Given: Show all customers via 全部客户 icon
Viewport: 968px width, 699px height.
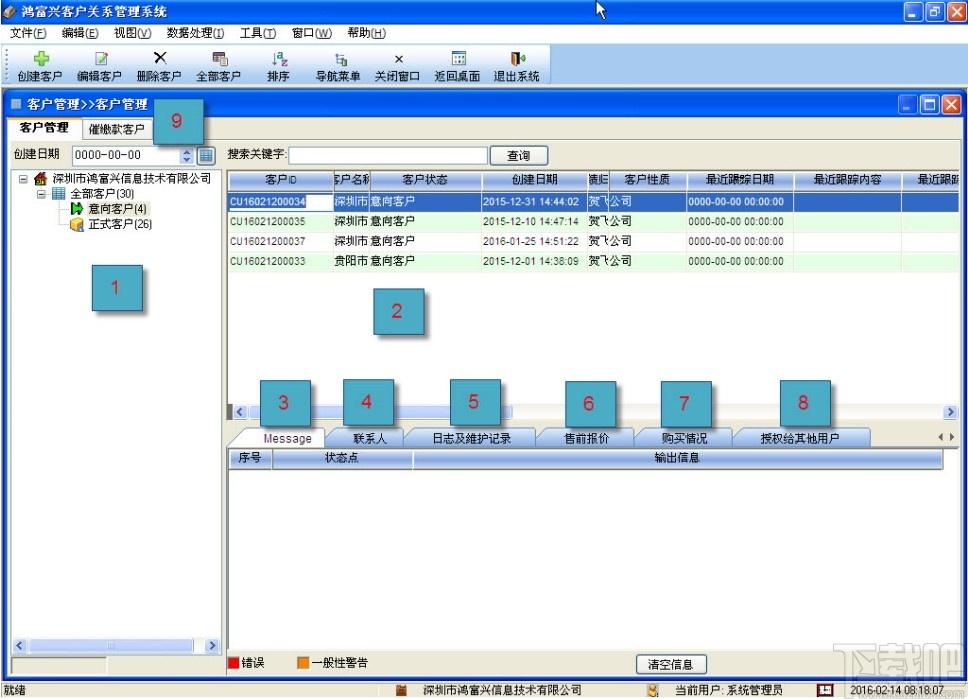Looking at the screenshot, I should (x=220, y=59).
